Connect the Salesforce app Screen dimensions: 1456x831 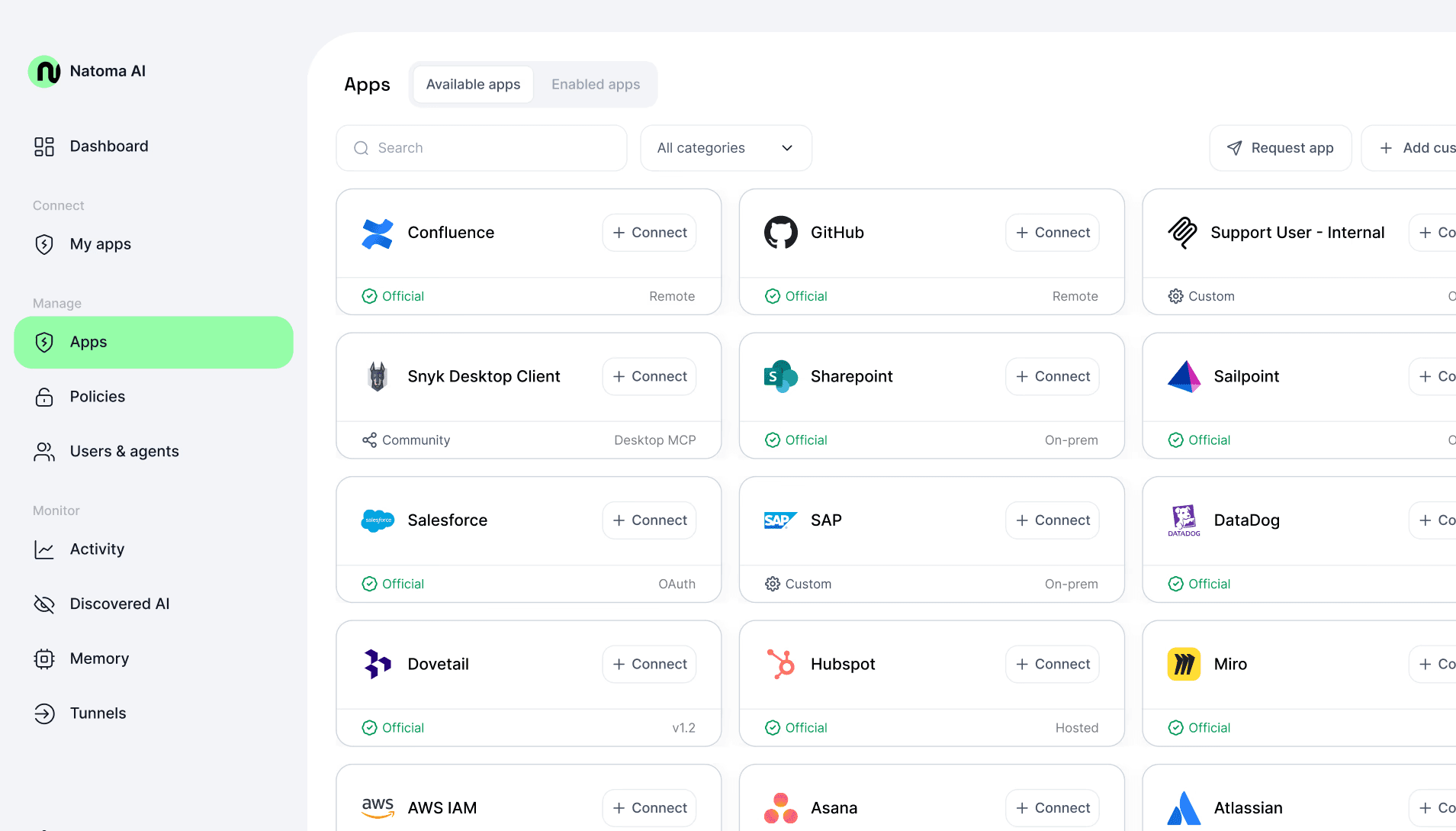(x=649, y=520)
